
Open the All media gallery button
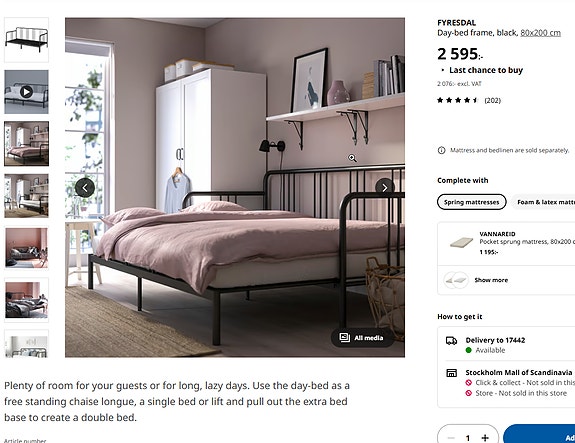[x=362, y=338]
